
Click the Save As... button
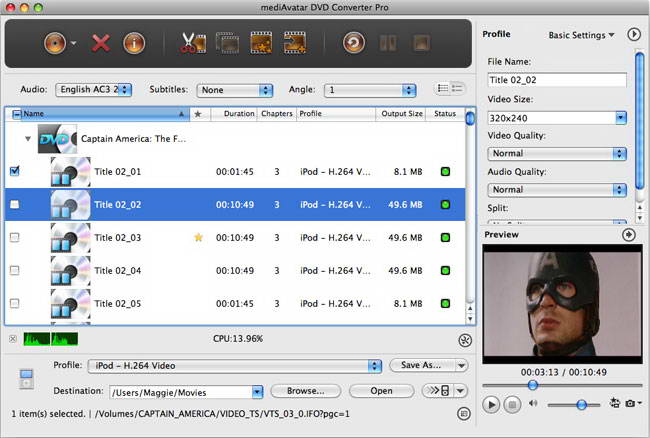click(x=415, y=365)
